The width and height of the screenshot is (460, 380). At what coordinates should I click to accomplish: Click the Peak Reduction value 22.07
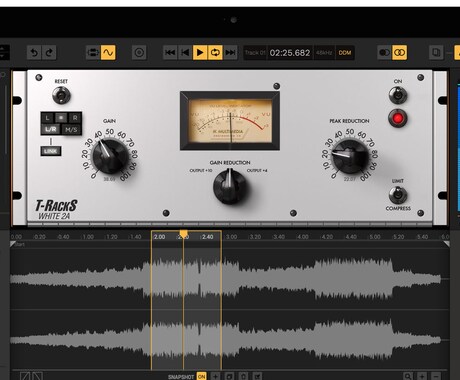350,179
